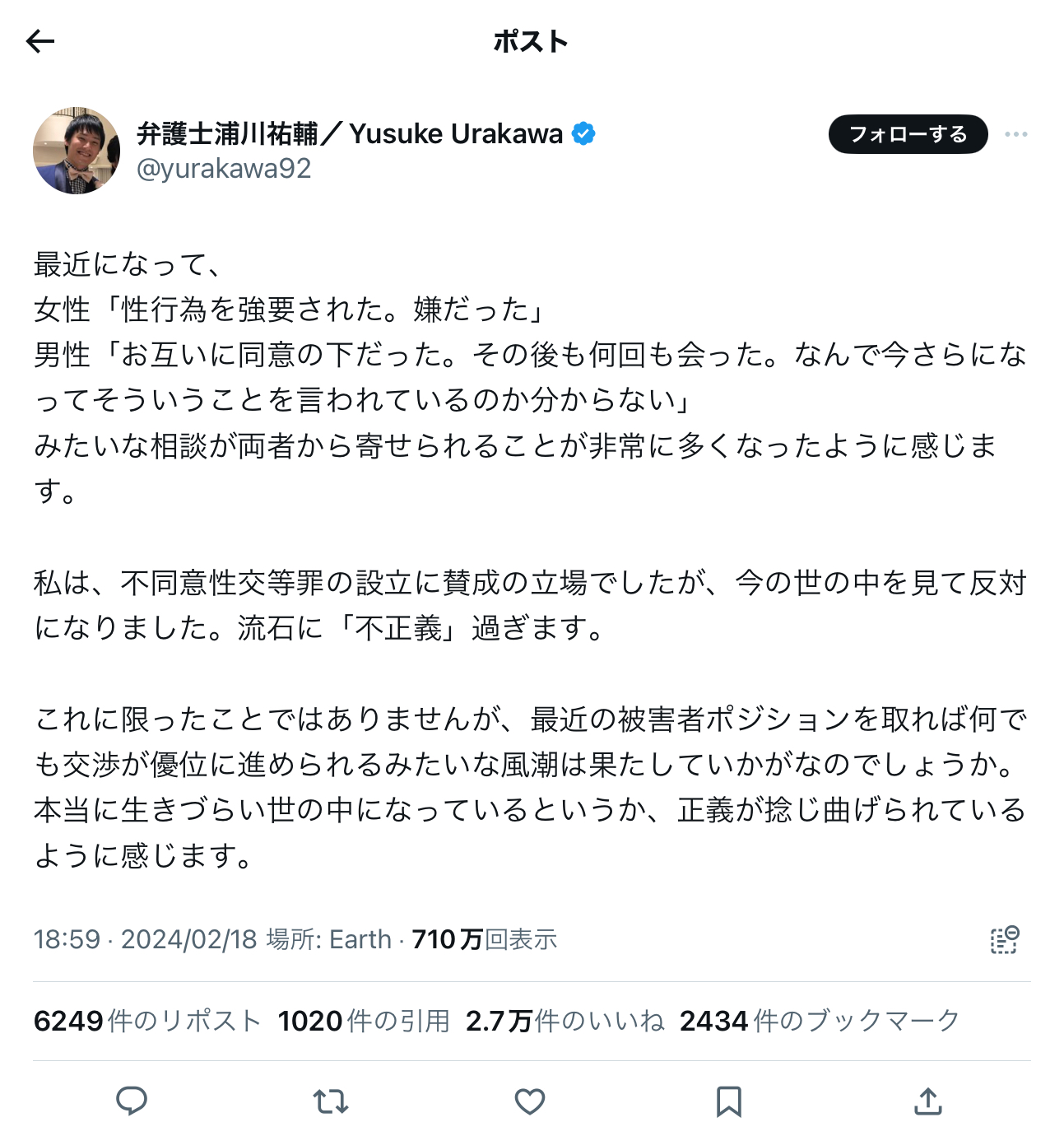Screen dimensions: 1064x1136
Task: Go back using the left arrow
Action: click(39, 41)
